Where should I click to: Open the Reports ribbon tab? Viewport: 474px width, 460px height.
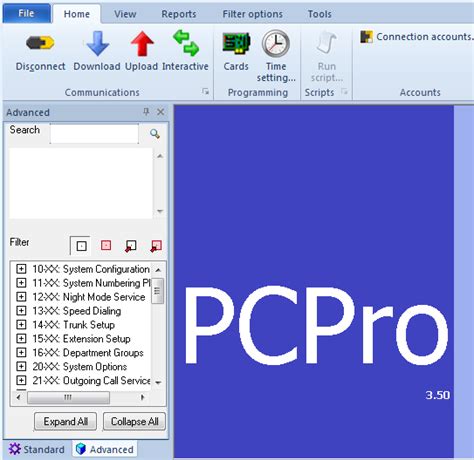tap(179, 14)
